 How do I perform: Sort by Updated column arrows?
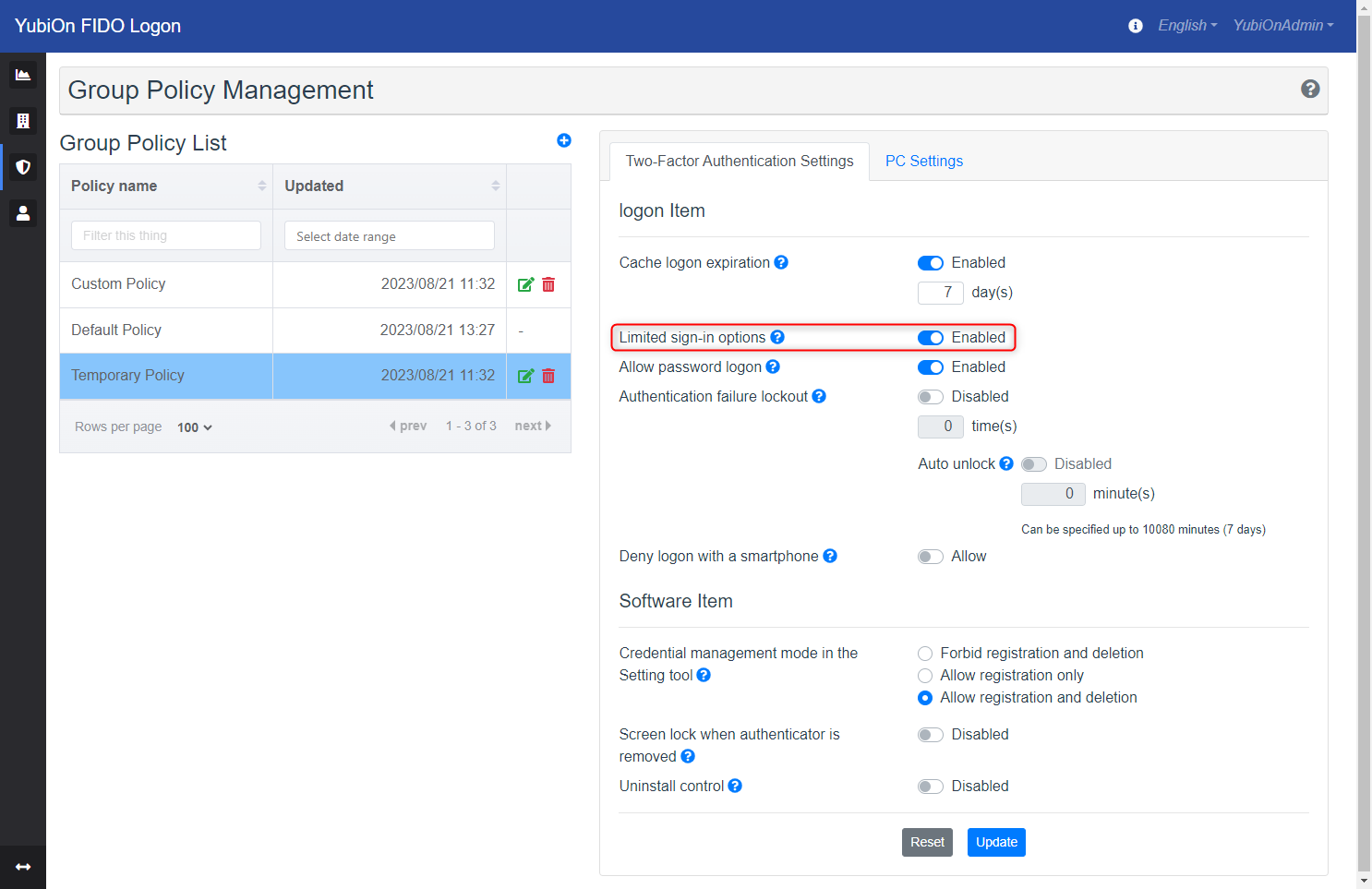pos(496,186)
